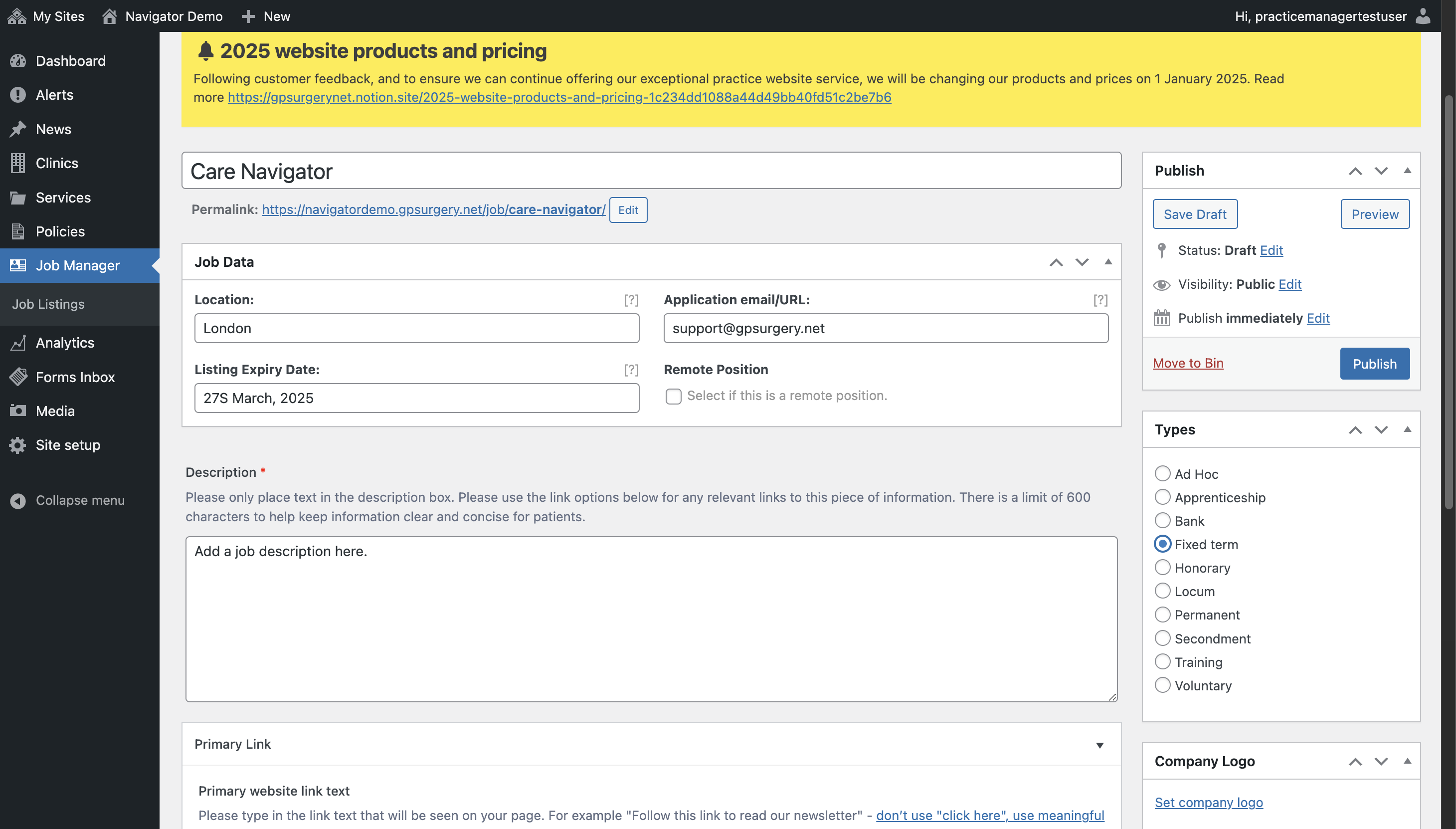
Task: Open the Job Listings submenu
Action: [x=48, y=304]
